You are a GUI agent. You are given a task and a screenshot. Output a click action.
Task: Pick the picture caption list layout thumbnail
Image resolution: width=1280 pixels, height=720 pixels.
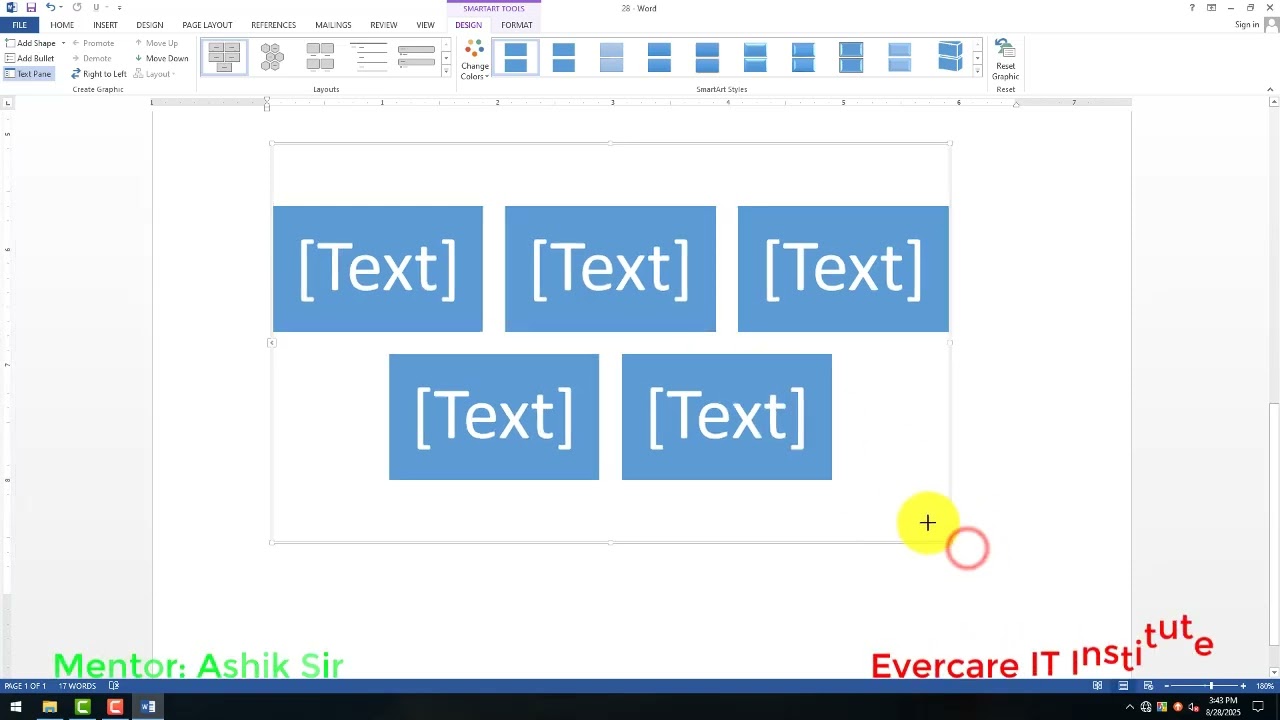click(320, 57)
